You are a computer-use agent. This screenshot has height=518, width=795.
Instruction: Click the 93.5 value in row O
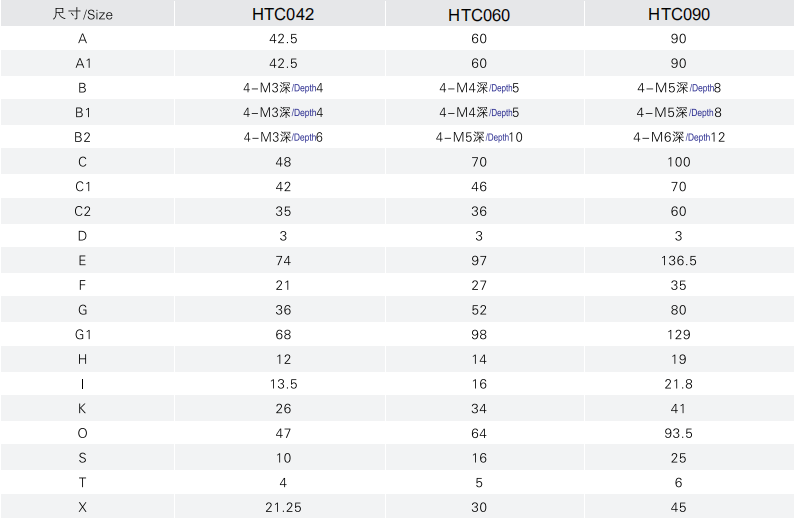tap(678, 433)
